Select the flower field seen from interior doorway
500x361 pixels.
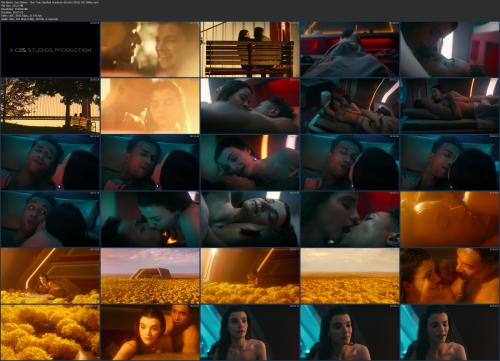click(x=250, y=276)
